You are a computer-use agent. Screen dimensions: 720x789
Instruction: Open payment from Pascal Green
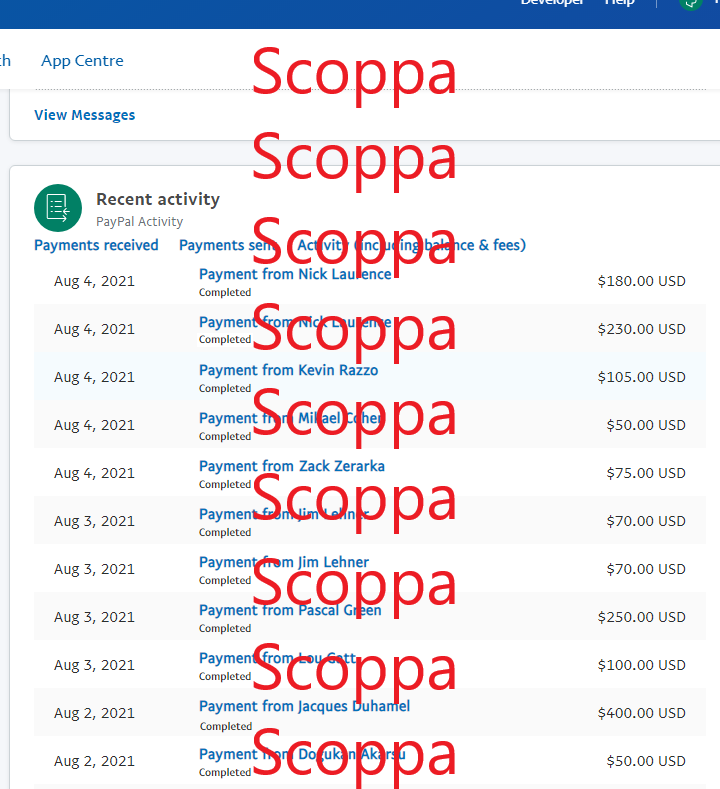290,610
